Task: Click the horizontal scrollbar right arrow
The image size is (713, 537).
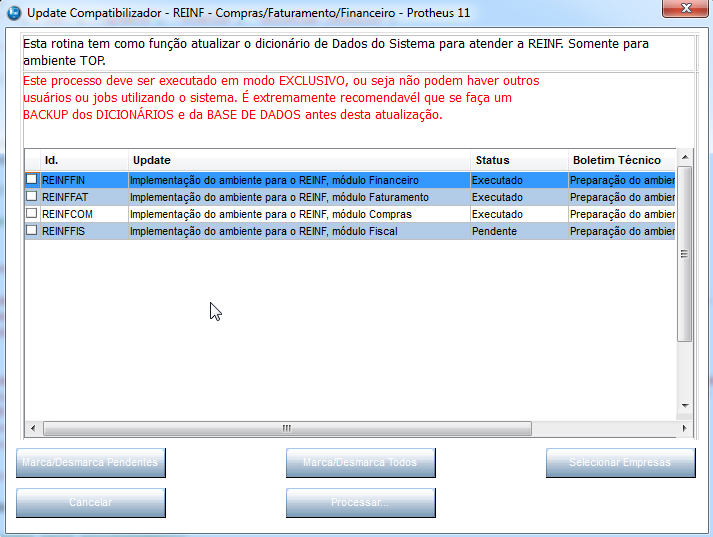Action: 684,428
